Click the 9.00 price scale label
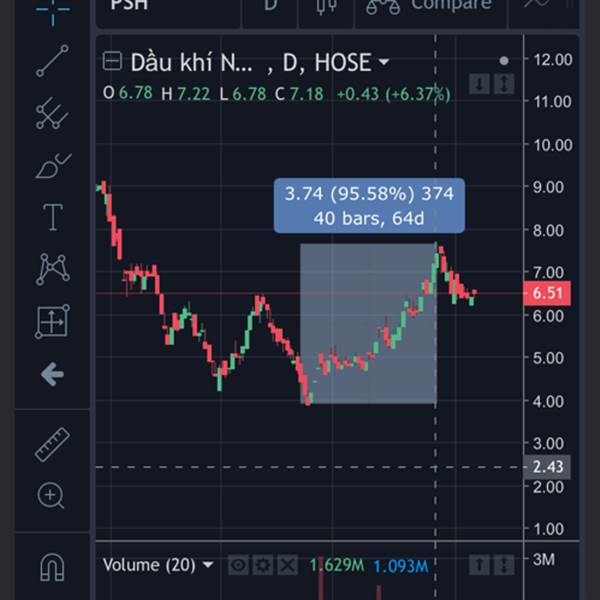The width and height of the screenshot is (600, 600). tap(548, 188)
